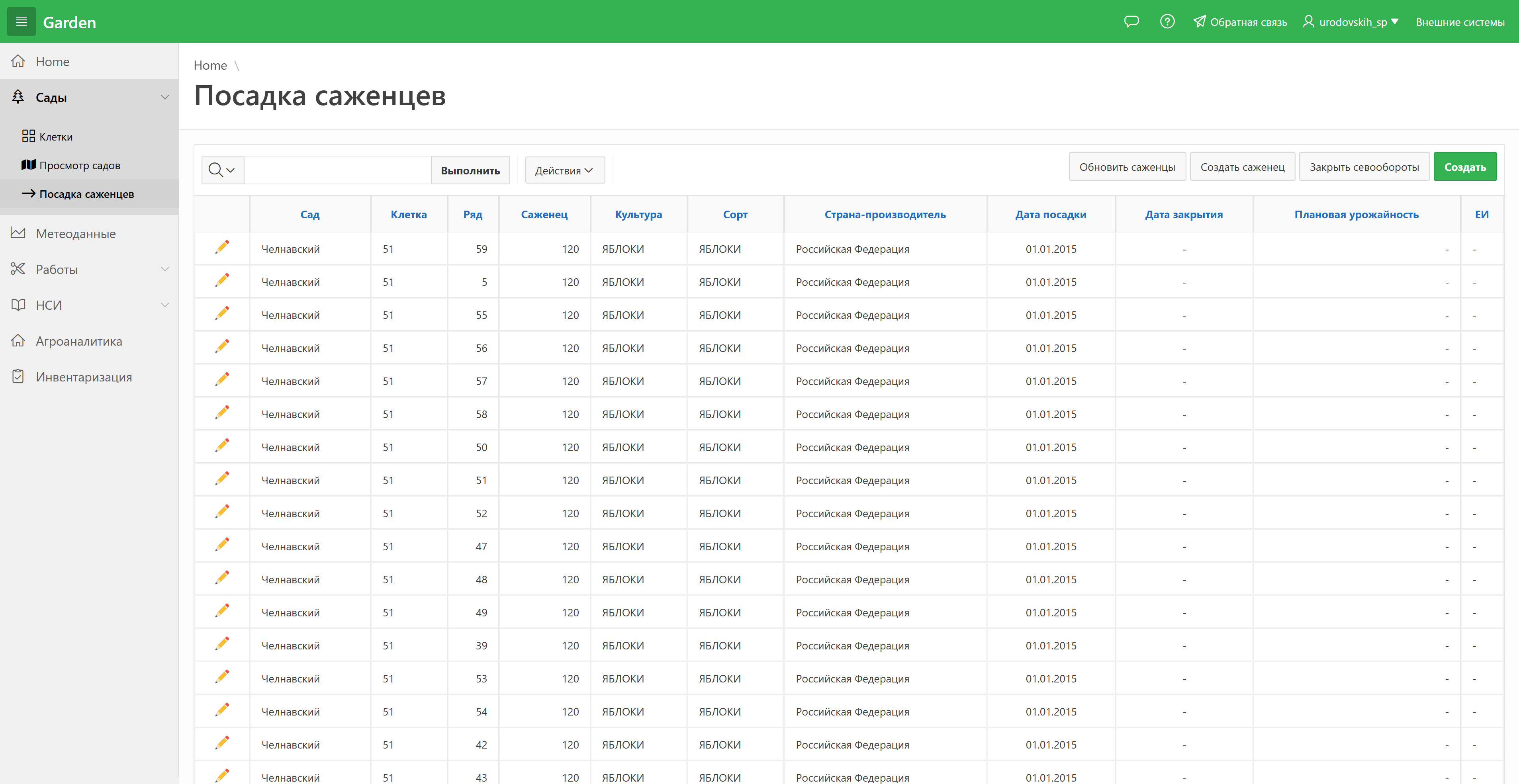Viewport: 1519px width, 784px height.
Task: Click pencil icon for row 5
Action: tap(222, 281)
